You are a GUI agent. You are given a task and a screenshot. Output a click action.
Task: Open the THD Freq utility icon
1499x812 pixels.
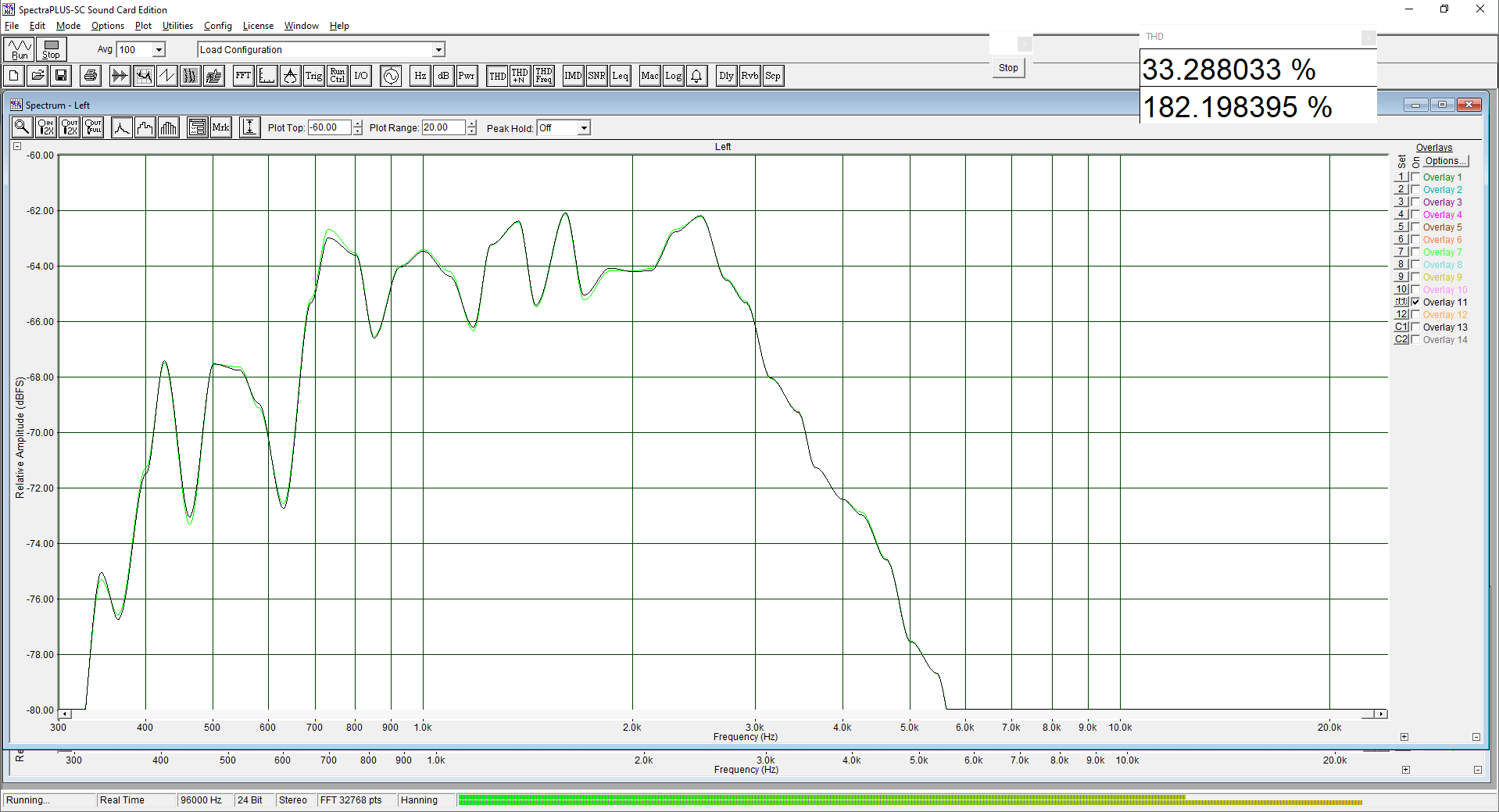pyautogui.click(x=544, y=76)
